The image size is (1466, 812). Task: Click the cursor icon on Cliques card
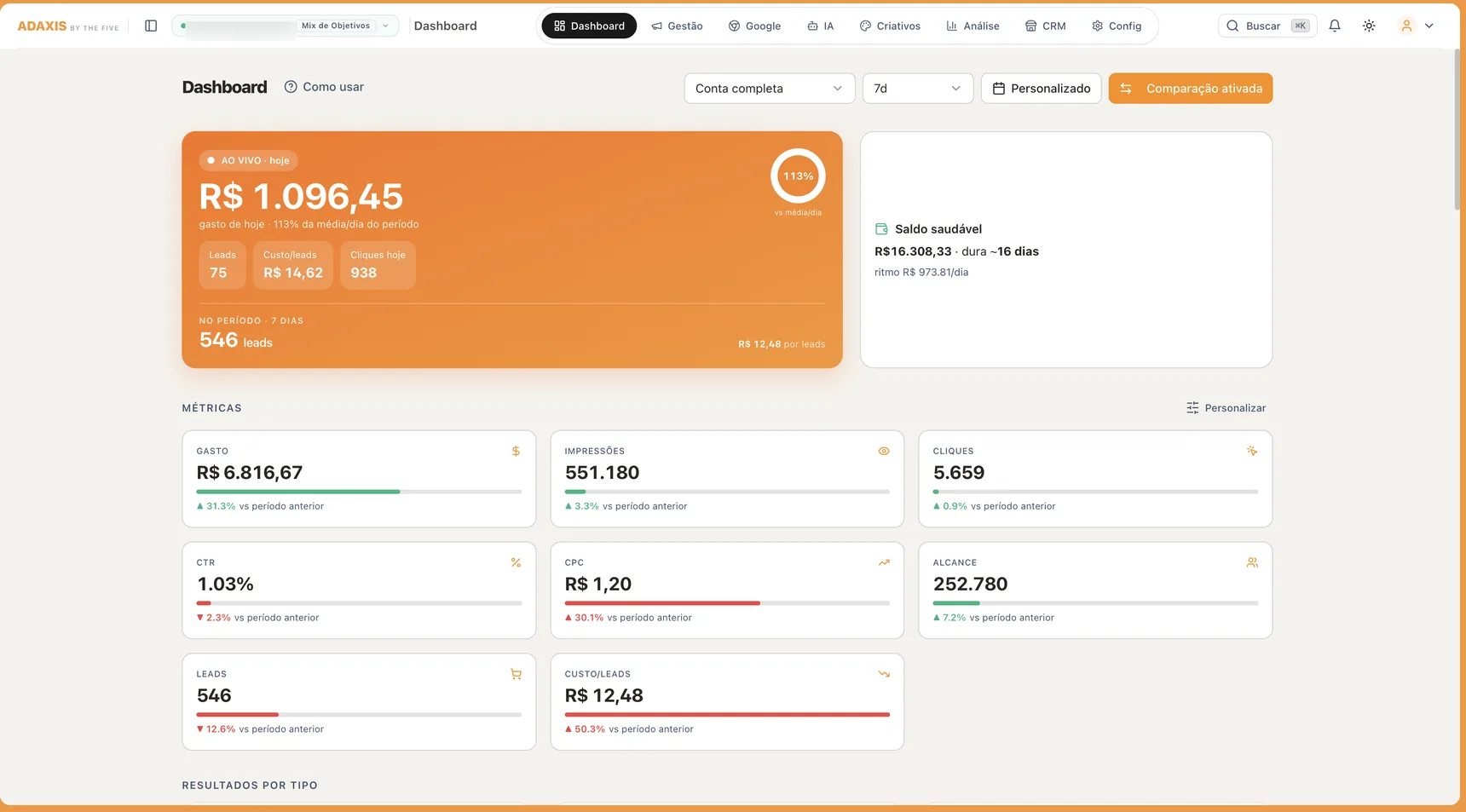[1252, 451]
